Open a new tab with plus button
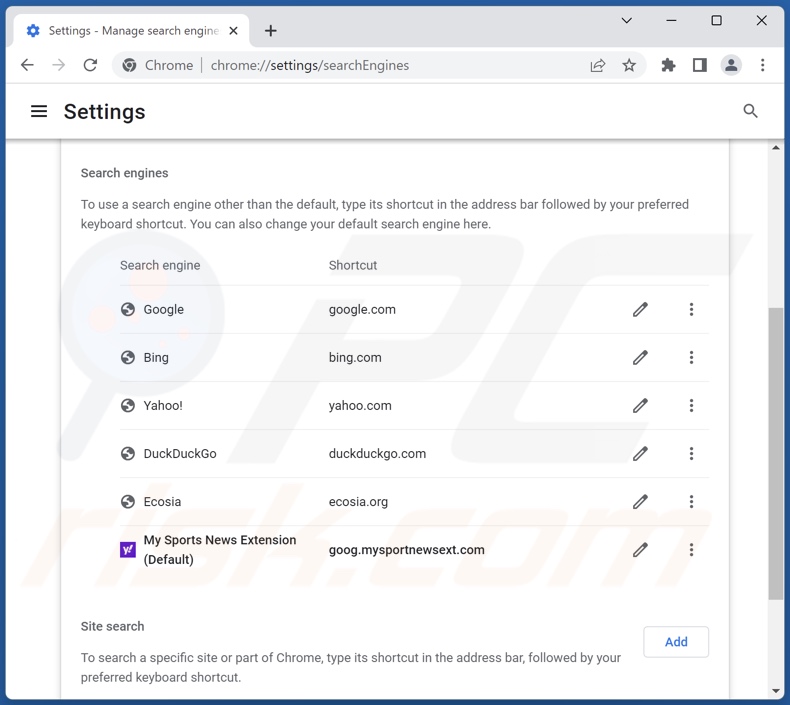 270,31
